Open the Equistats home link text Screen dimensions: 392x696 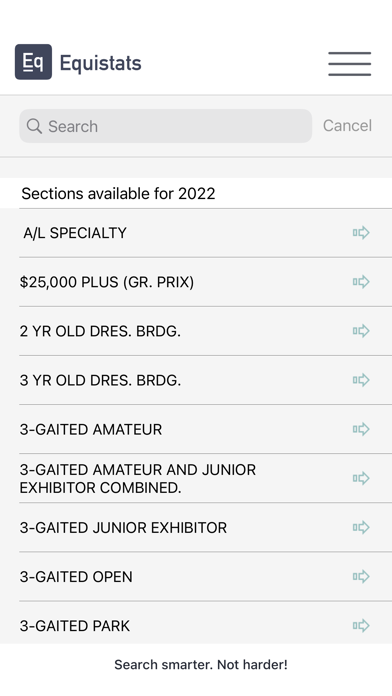[x=101, y=63]
